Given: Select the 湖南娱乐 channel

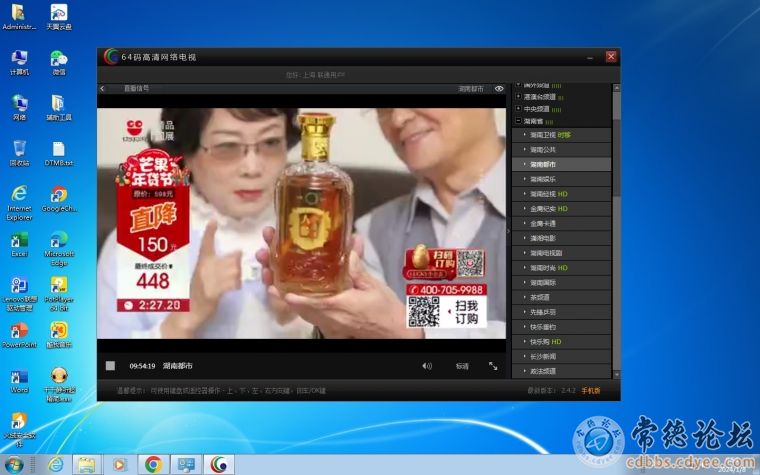Looking at the screenshot, I should (x=561, y=179).
